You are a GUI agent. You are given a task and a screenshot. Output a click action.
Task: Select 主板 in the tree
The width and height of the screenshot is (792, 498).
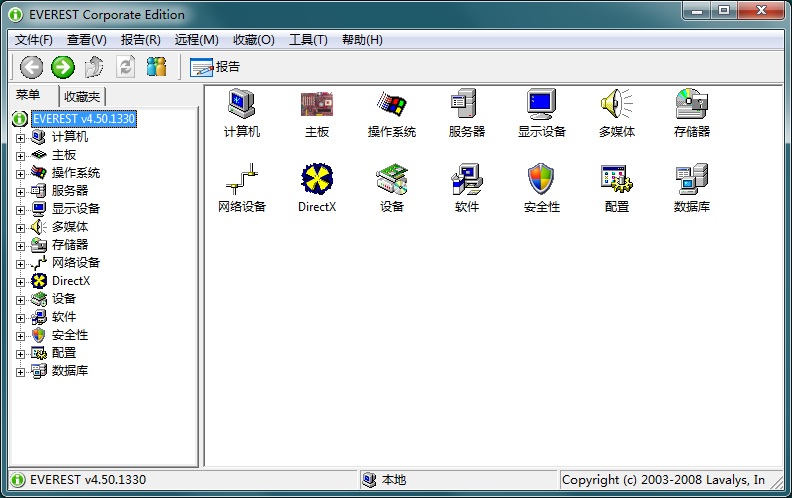tap(64, 155)
